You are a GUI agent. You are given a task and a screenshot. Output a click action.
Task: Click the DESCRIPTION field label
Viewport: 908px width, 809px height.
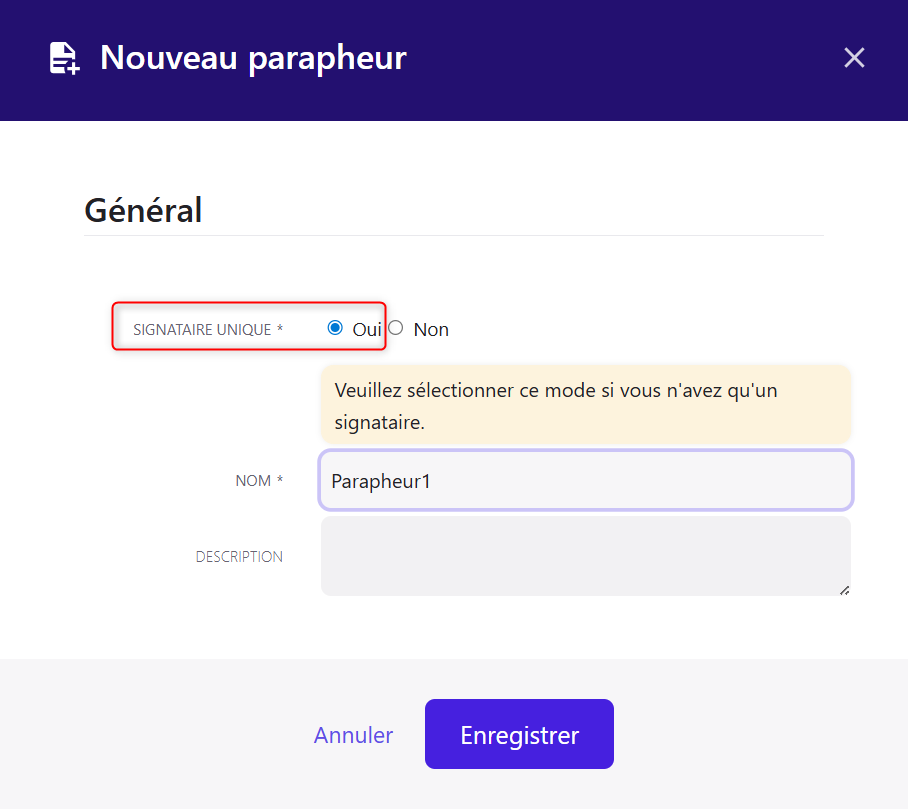coord(239,557)
